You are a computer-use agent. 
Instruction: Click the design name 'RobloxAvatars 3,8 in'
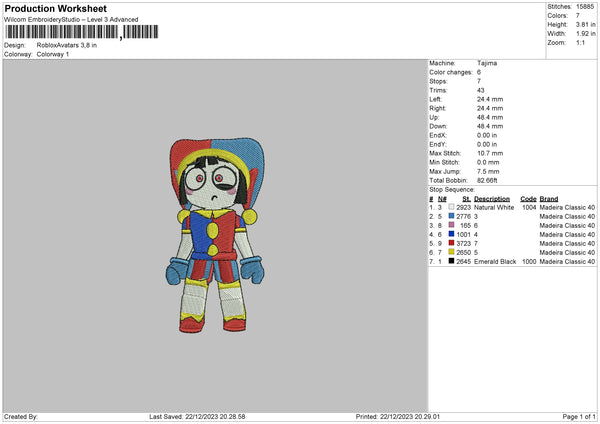click(67, 45)
